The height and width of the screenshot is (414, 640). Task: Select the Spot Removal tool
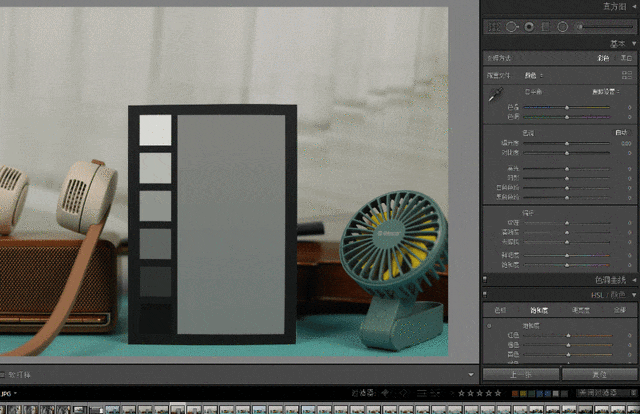tap(511, 26)
